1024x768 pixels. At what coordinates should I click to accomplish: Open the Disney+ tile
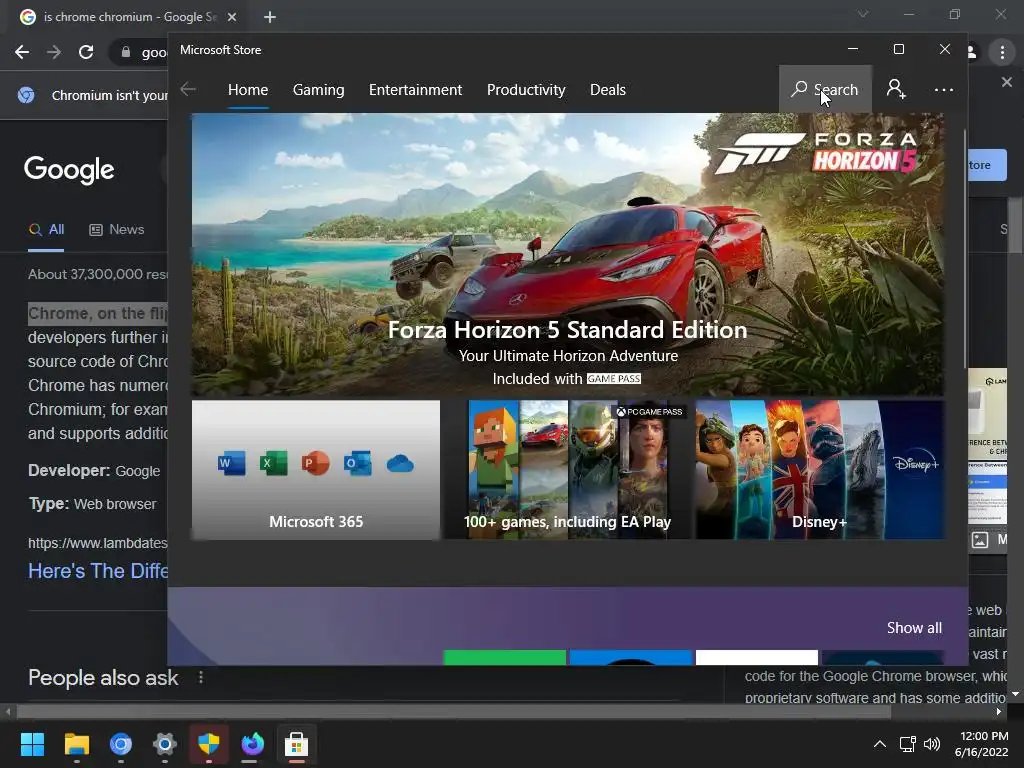coord(820,470)
